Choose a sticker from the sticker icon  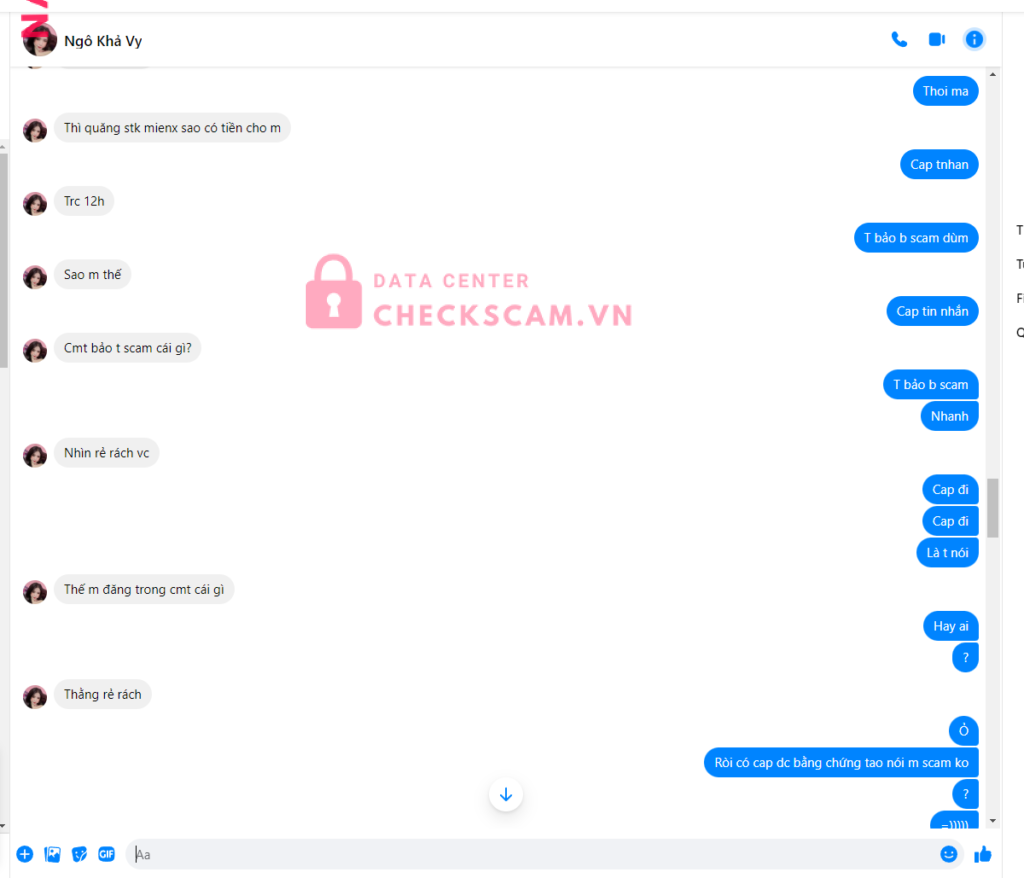pos(79,854)
